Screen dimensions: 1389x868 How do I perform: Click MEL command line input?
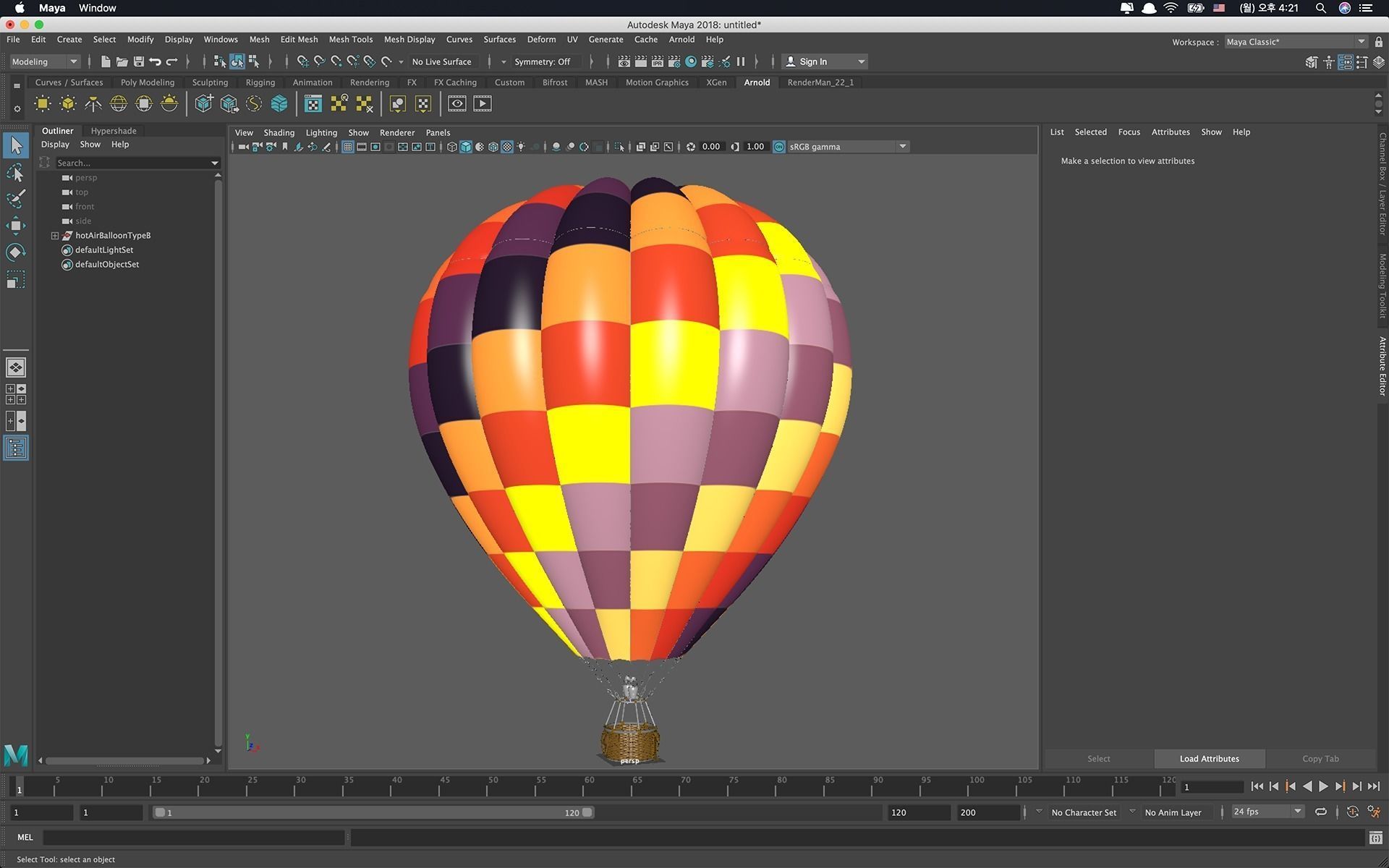tap(194, 838)
